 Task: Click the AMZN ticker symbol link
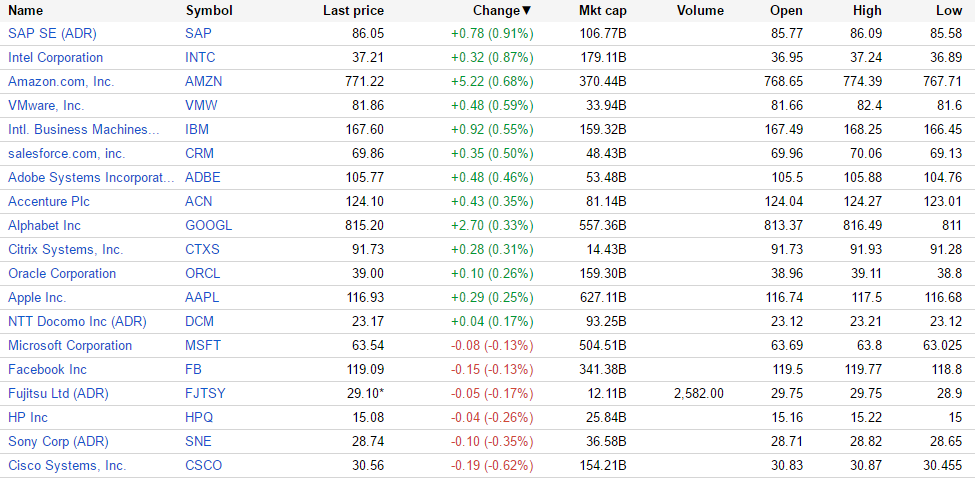point(203,81)
